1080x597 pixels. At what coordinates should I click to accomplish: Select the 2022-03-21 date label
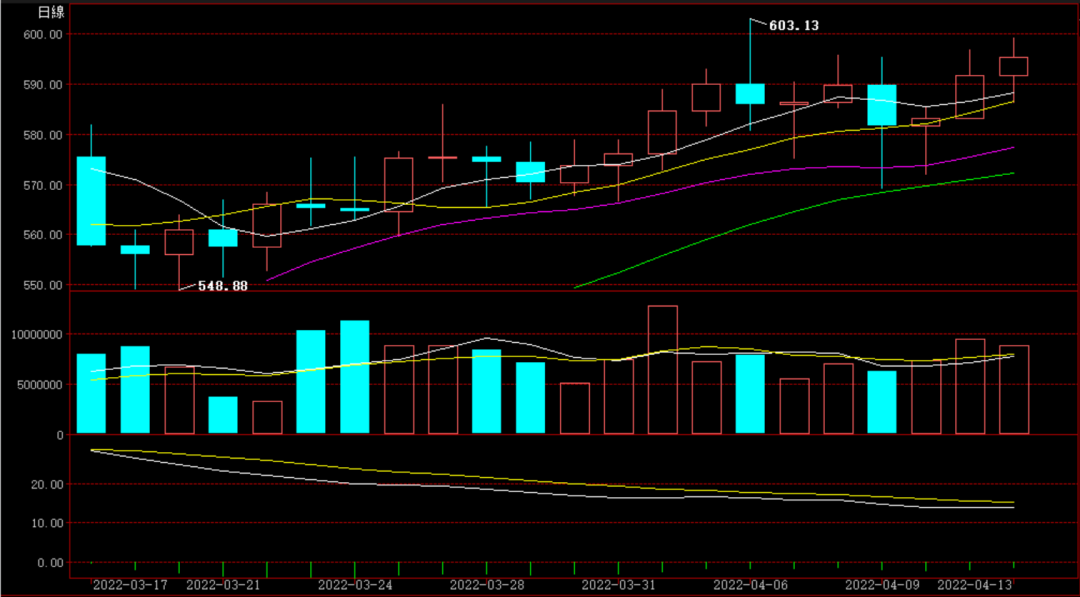point(223,585)
